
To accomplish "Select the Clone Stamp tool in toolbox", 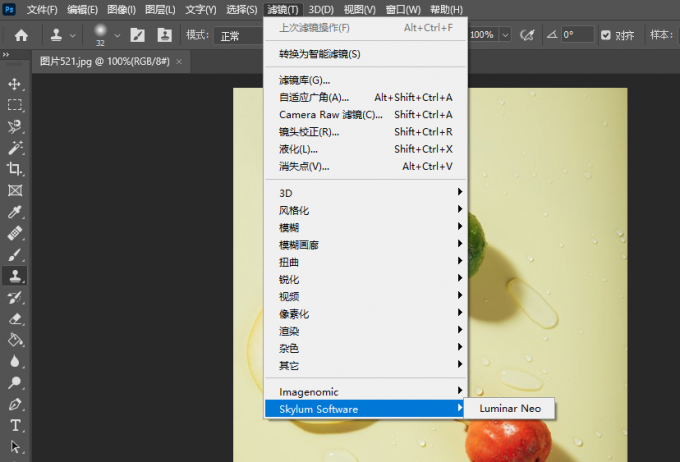I will [15, 276].
